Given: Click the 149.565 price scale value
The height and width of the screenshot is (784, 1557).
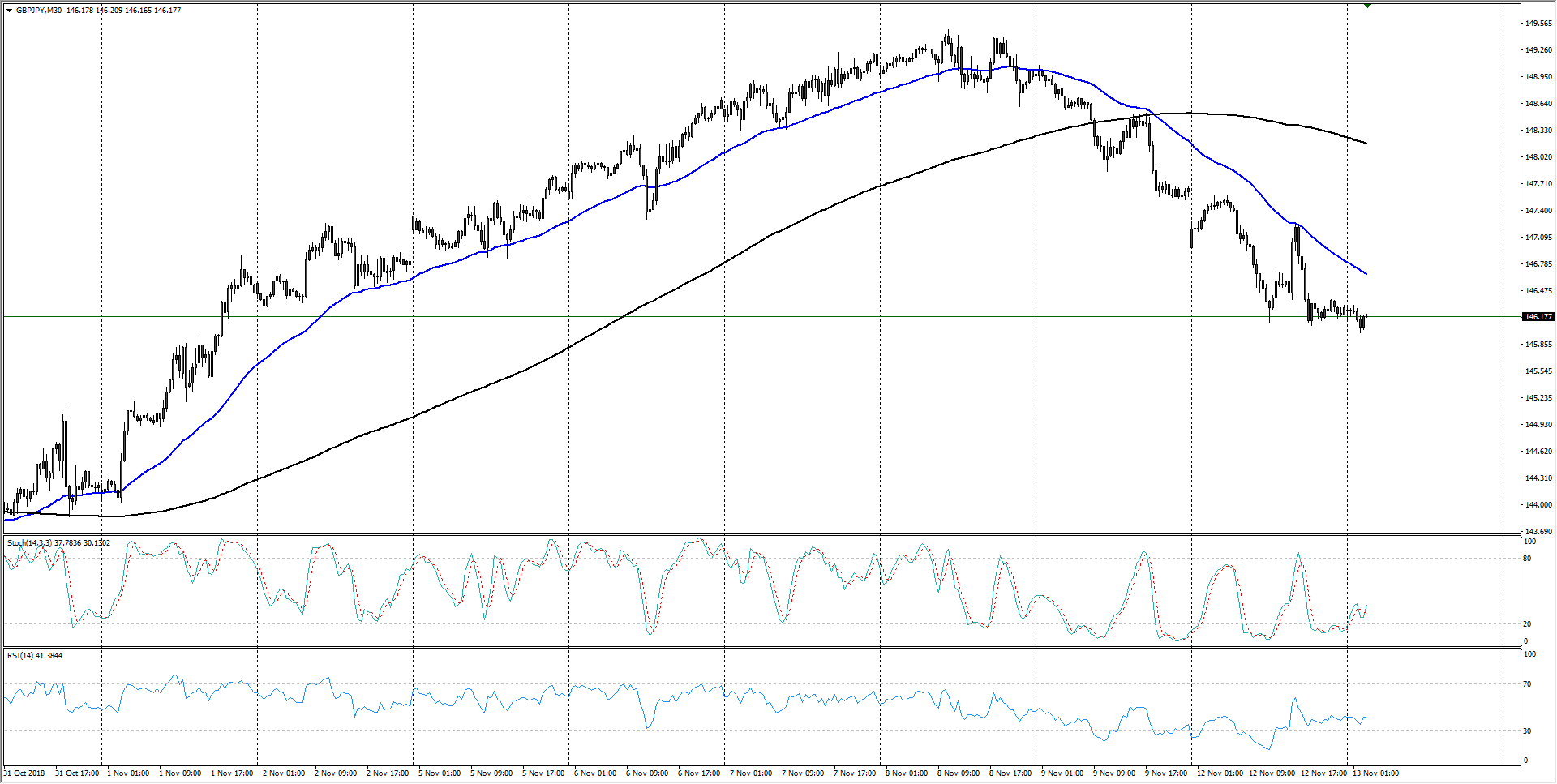Looking at the screenshot, I should coord(1538,24).
